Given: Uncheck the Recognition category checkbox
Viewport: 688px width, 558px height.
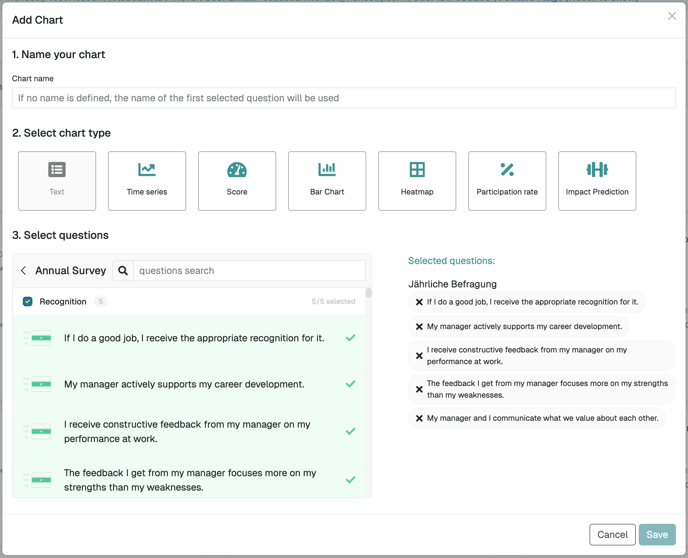Looking at the screenshot, I should coord(27,301).
